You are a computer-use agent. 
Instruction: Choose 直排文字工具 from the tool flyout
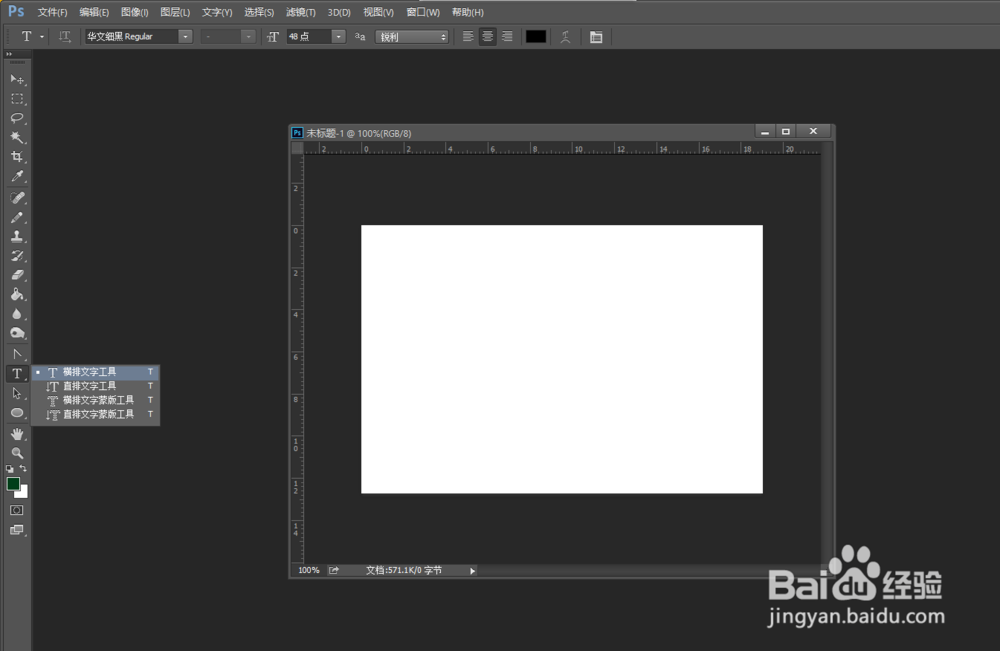88,385
